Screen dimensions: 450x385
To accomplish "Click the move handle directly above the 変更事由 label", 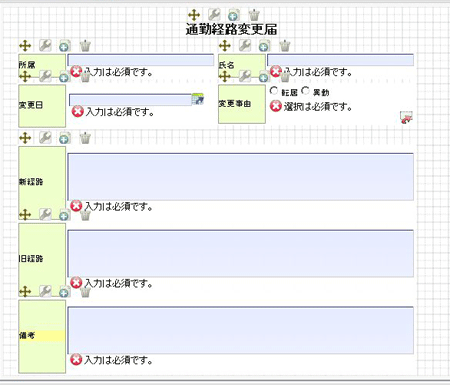I will [225, 76].
